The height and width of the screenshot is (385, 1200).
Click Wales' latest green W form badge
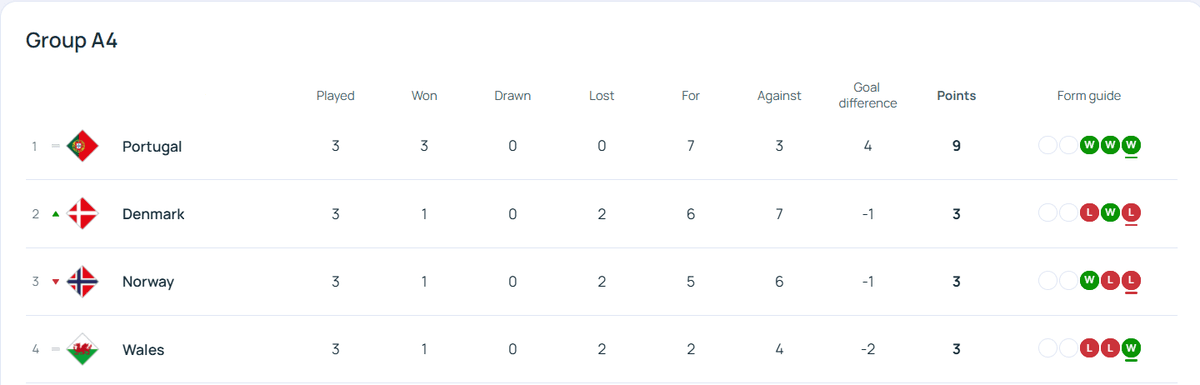[x=1131, y=350]
